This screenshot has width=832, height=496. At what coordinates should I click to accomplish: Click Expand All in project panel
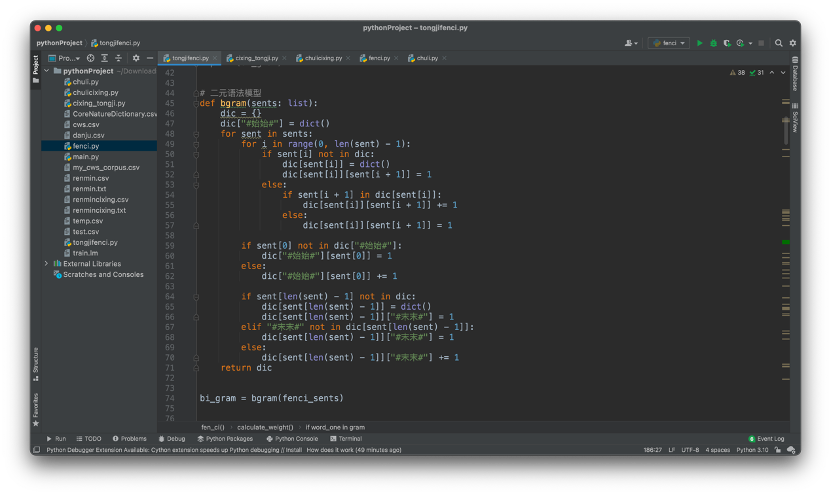tap(105, 58)
